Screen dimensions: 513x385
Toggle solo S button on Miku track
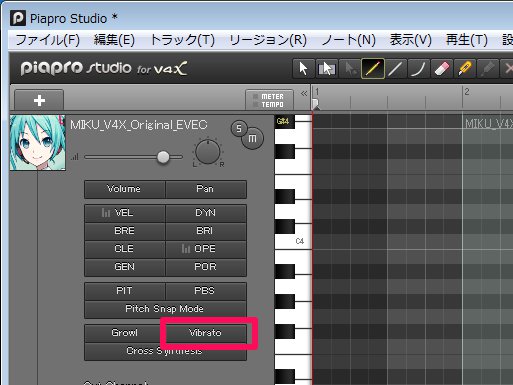pos(239,128)
